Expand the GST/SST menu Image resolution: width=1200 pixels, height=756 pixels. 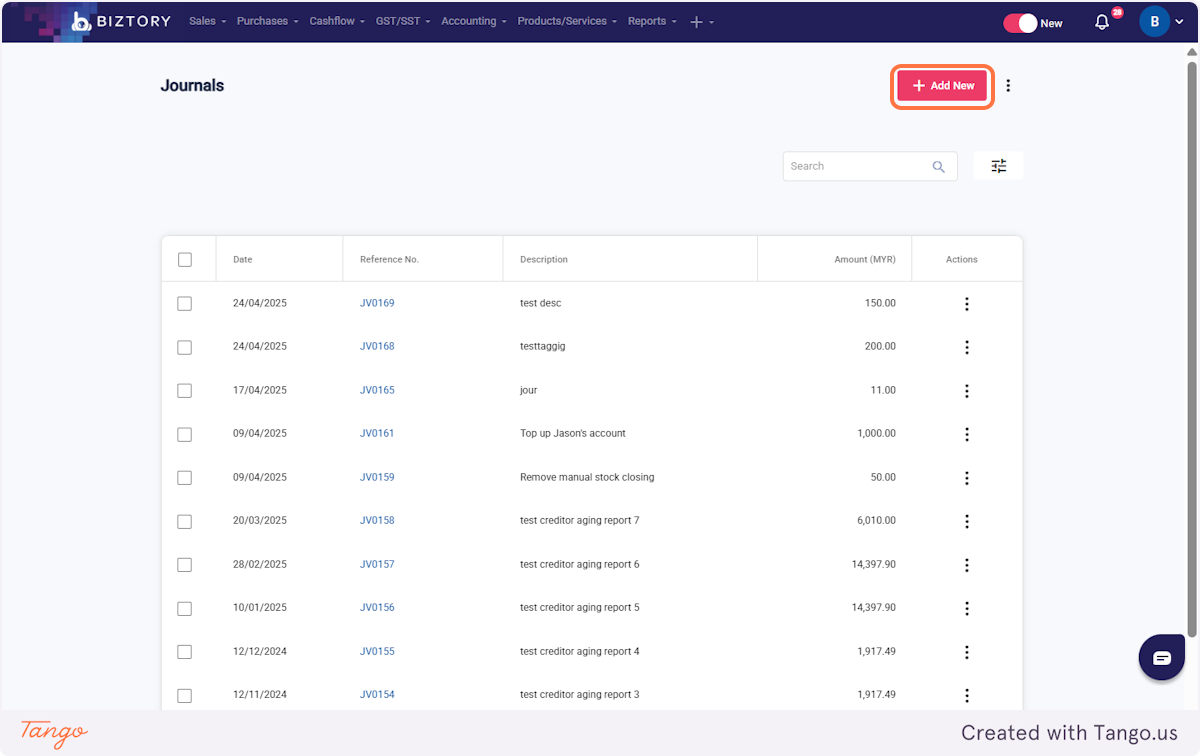click(403, 21)
